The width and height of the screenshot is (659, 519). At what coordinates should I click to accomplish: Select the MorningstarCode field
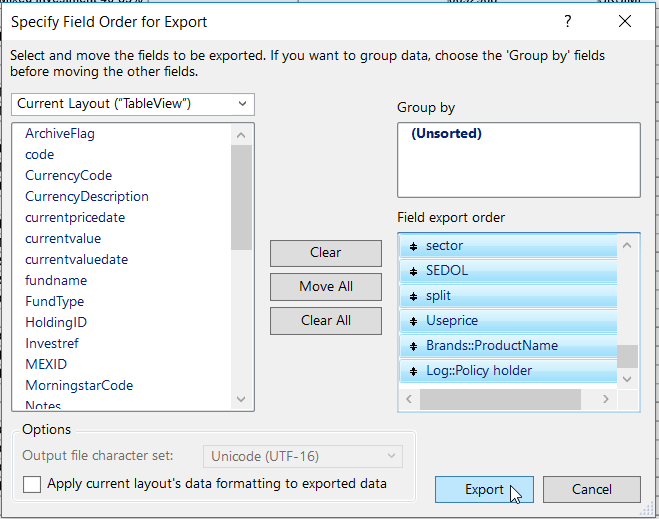(79, 385)
